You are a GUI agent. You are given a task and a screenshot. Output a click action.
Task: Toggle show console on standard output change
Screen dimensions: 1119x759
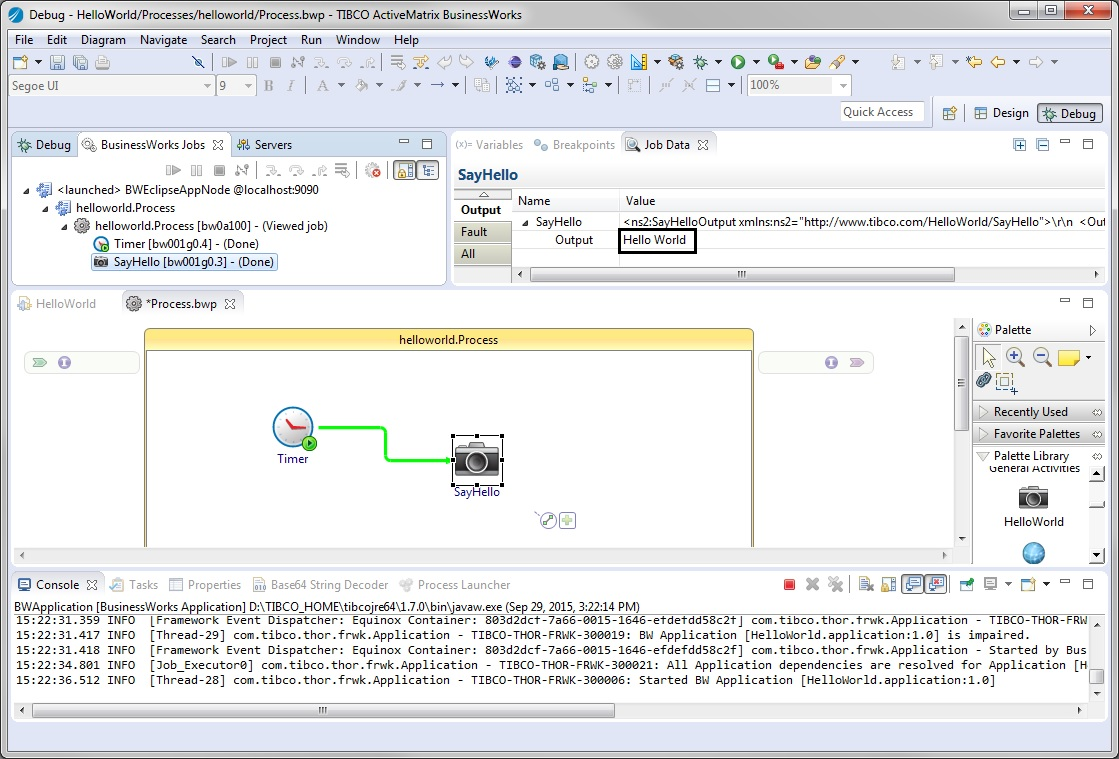pyautogui.click(x=912, y=585)
